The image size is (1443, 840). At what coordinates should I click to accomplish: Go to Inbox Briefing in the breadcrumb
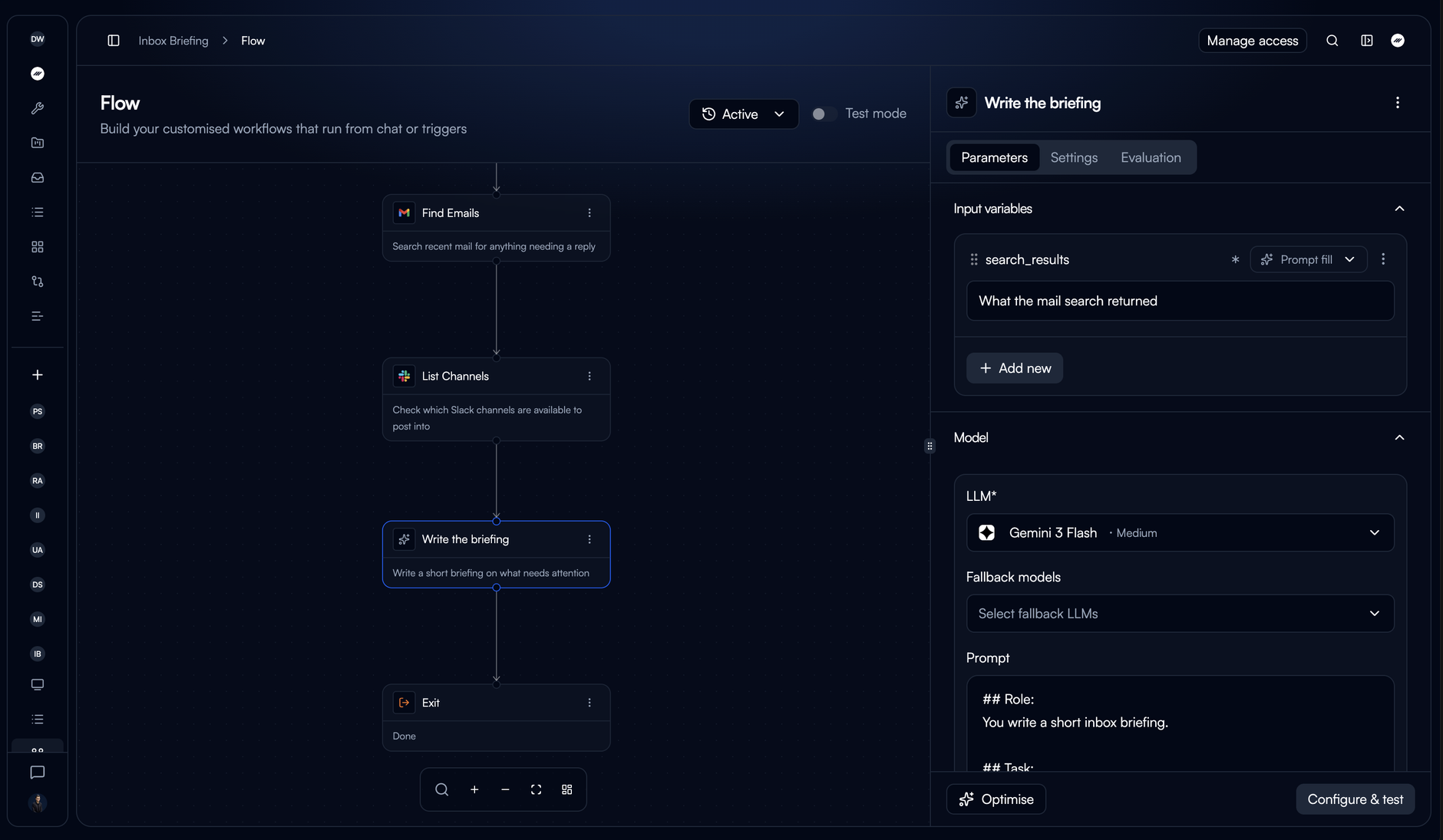pyautogui.click(x=173, y=41)
